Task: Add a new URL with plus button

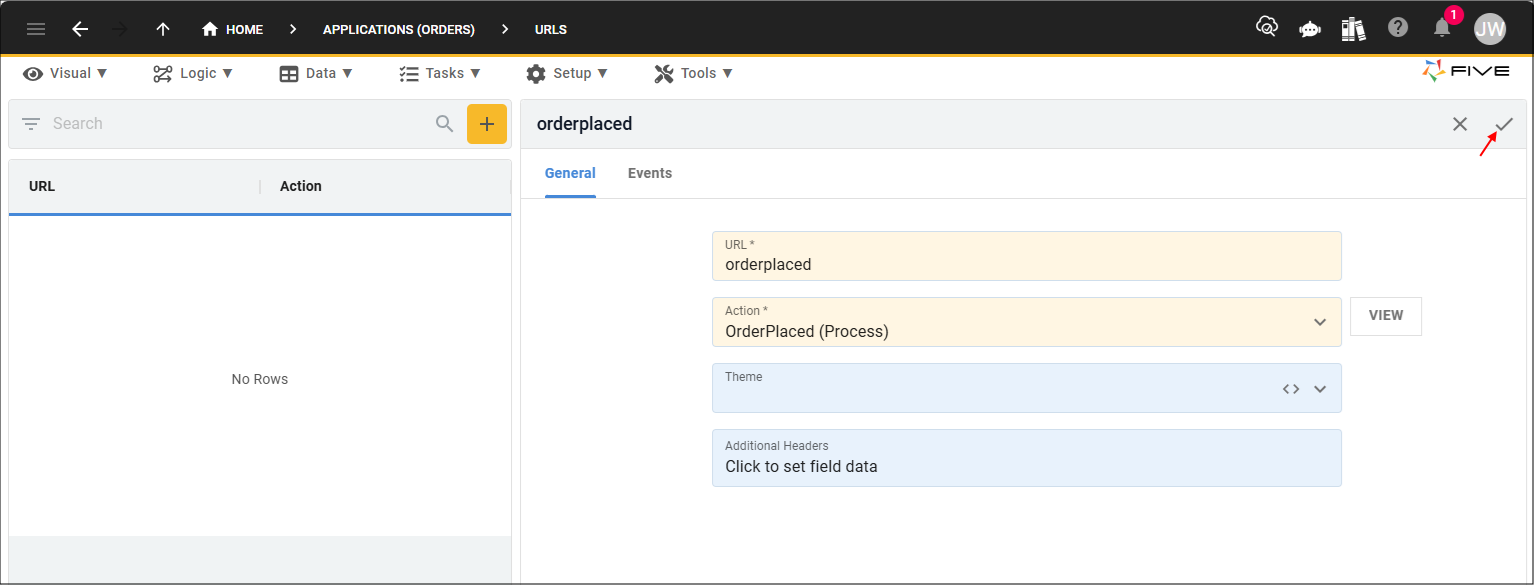Action: [x=487, y=124]
